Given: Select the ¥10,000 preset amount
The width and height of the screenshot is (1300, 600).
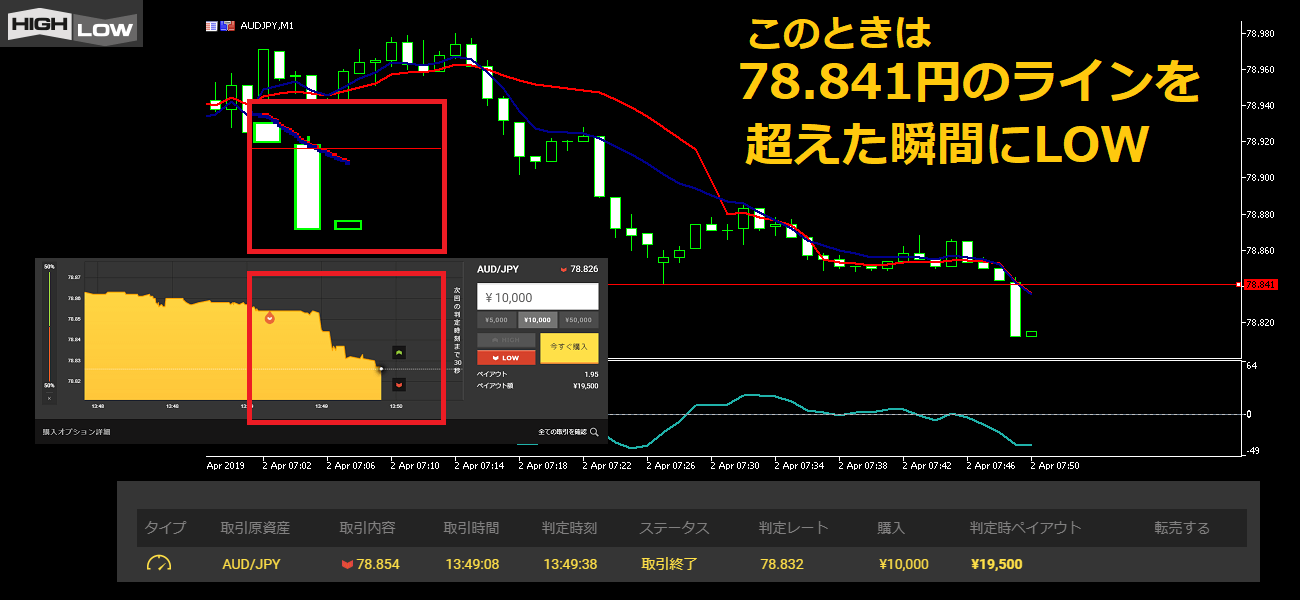Looking at the screenshot, I should click(538, 320).
